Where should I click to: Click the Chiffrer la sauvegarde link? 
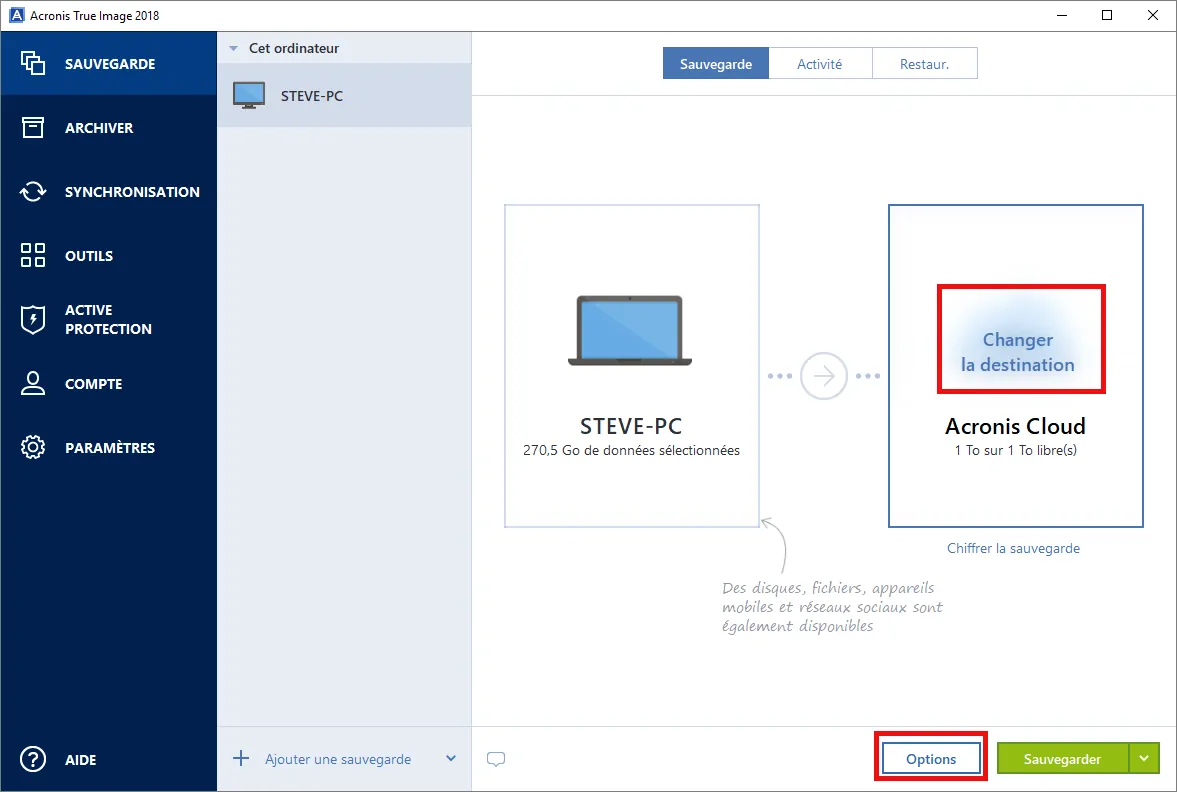pyautogui.click(x=1013, y=548)
